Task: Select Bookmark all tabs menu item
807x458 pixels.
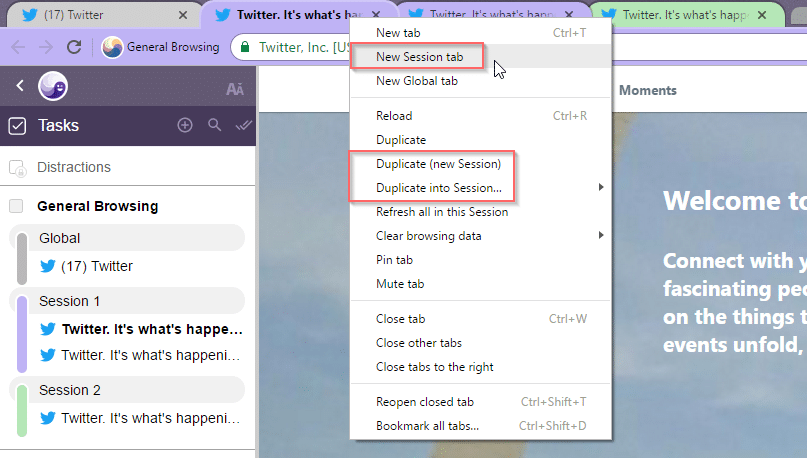Action: click(x=481, y=426)
